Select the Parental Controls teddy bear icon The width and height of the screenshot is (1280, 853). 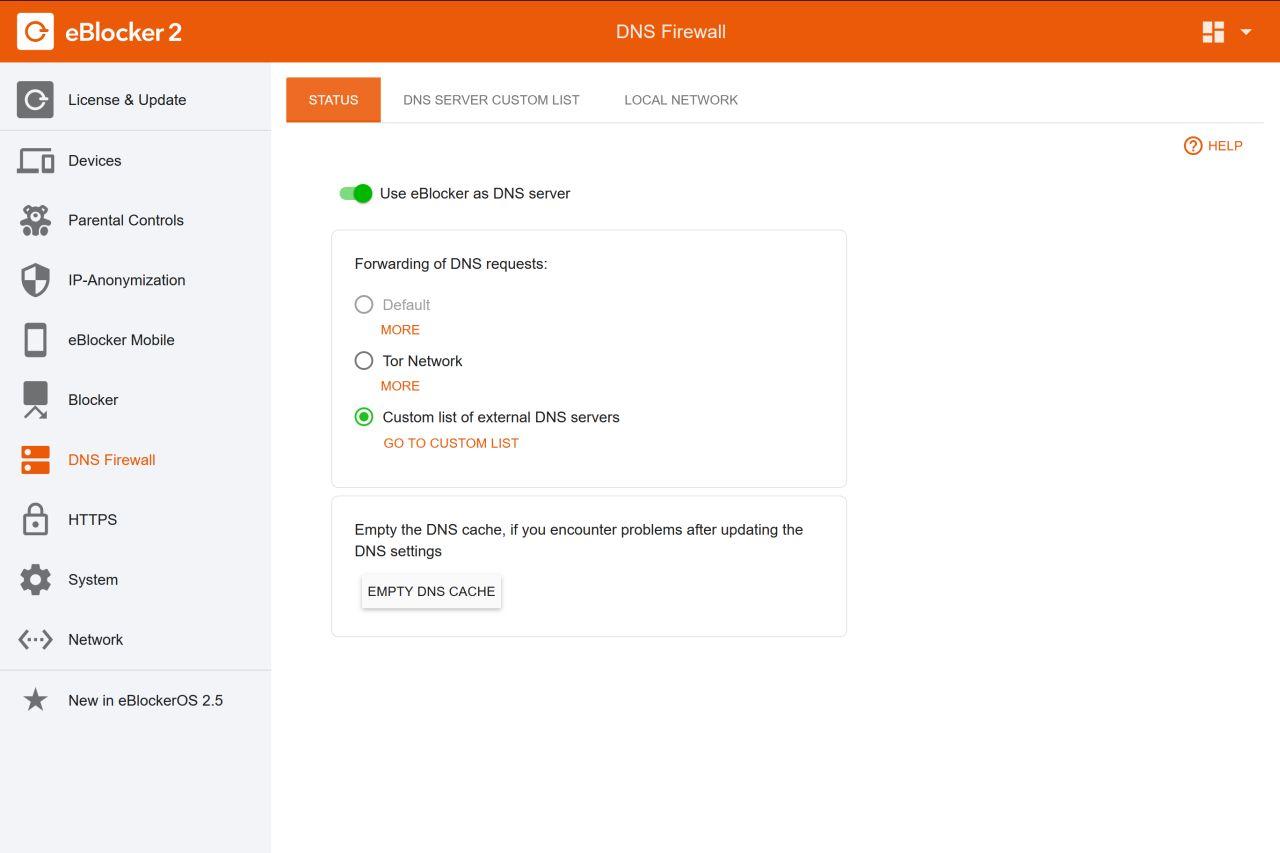(x=35, y=220)
